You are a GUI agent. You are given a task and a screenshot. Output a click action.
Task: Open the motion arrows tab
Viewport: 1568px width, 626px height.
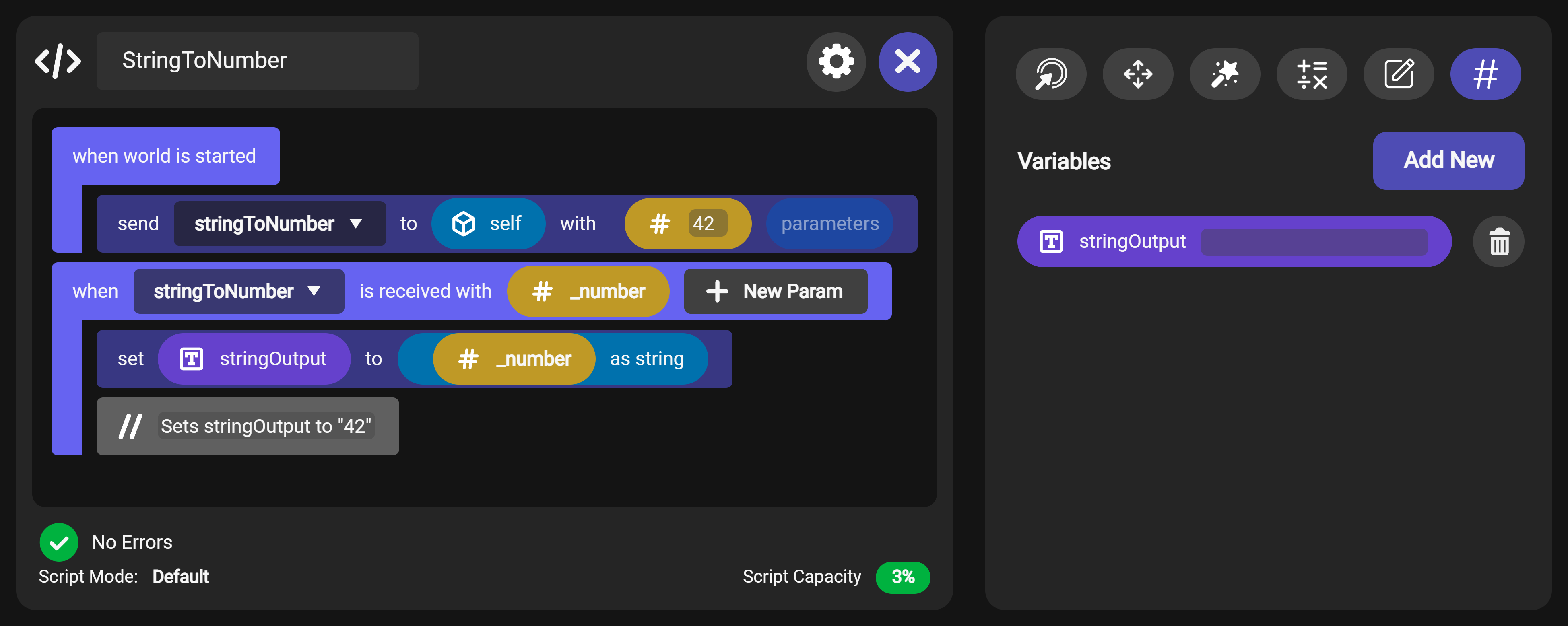pyautogui.click(x=1138, y=74)
